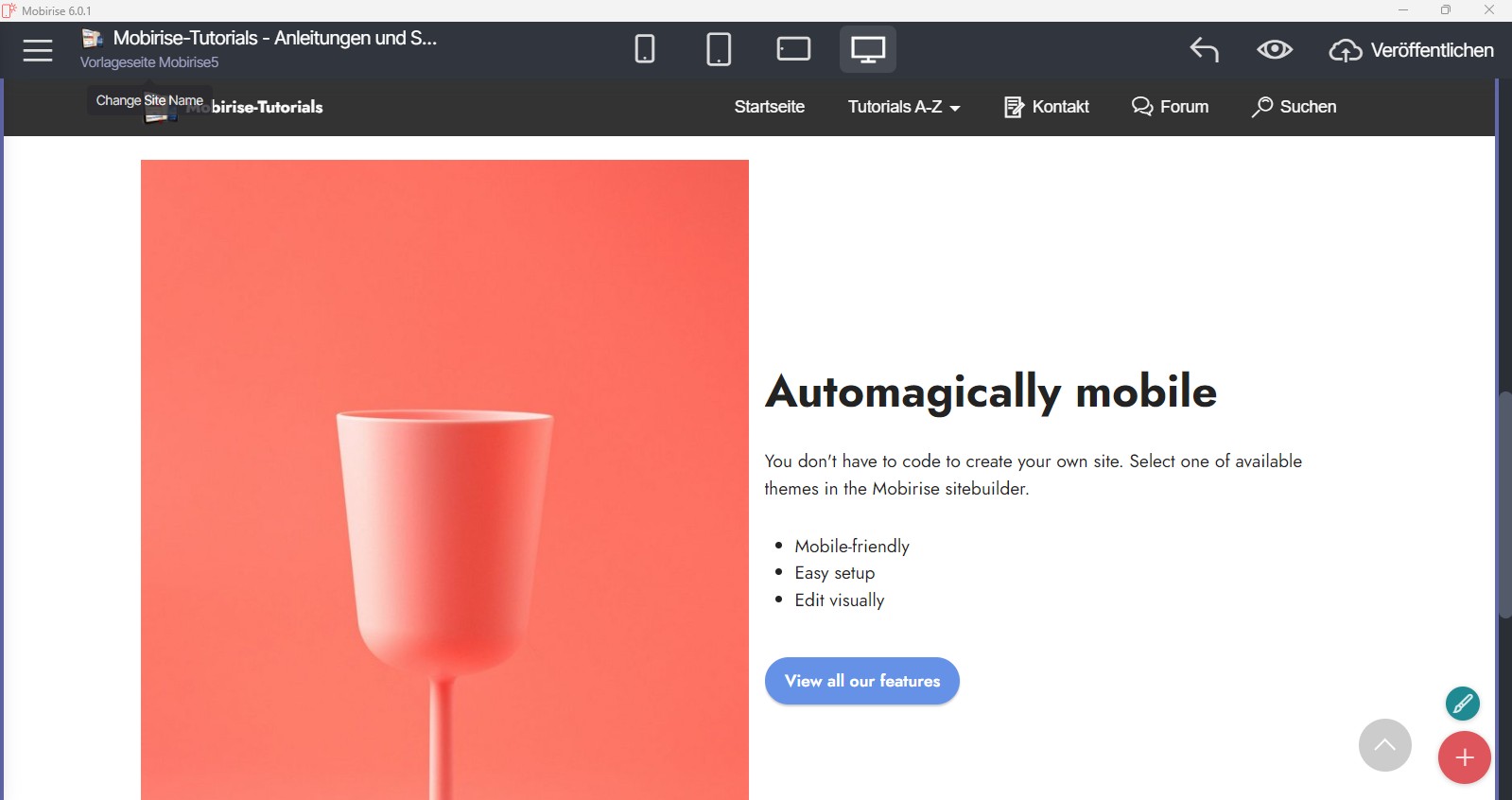Image resolution: width=1512 pixels, height=800 pixels.
Task: Switch to tablet landscape preview
Action: 793,49
